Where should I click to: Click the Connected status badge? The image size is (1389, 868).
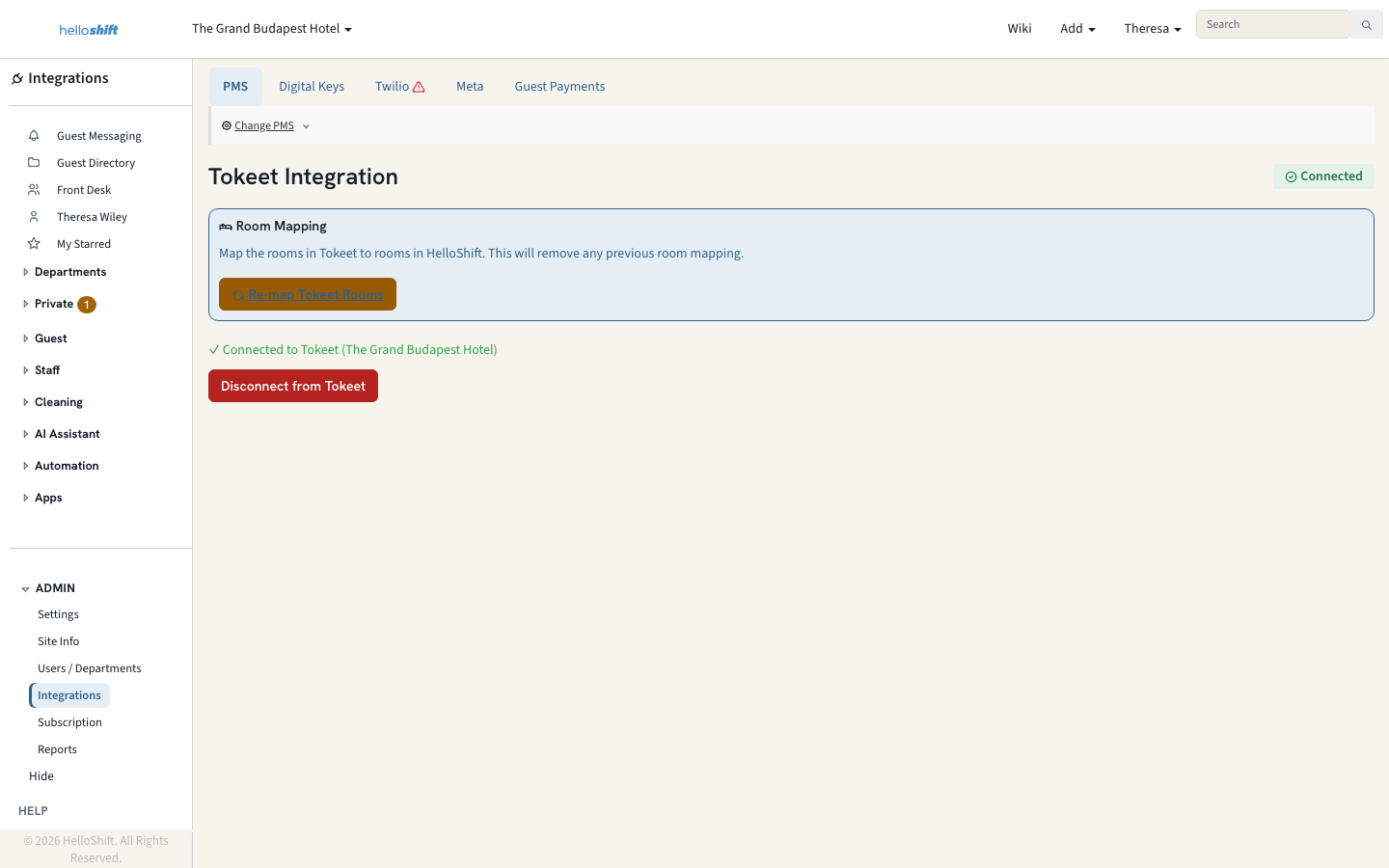[1323, 176]
